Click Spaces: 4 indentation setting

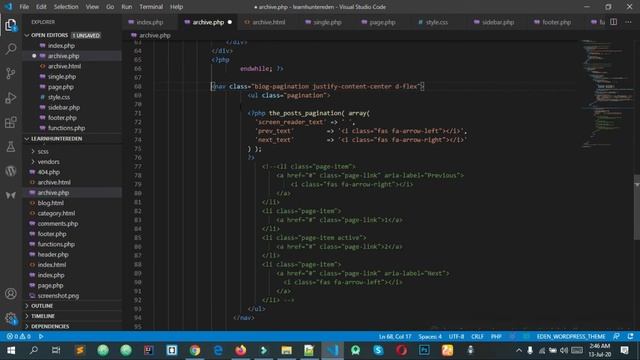point(430,336)
